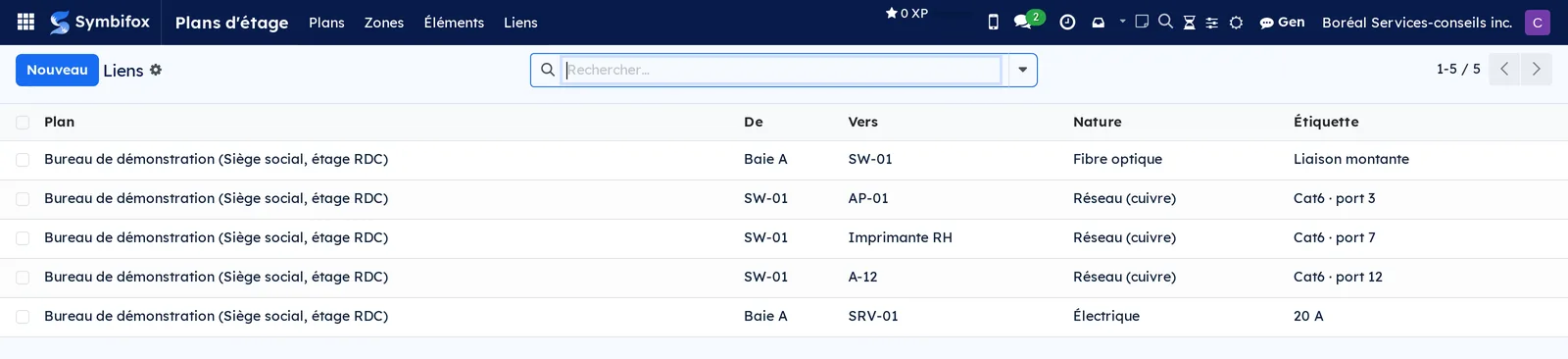Expand the small caret next to the tray icon

click(1122, 21)
